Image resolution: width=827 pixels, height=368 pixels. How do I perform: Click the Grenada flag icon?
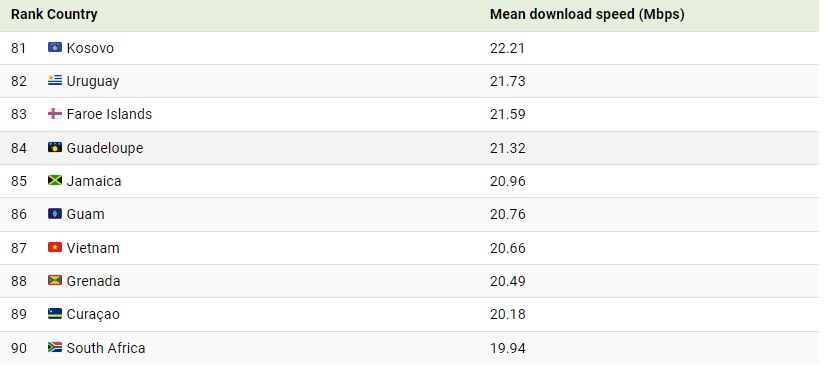(55, 280)
